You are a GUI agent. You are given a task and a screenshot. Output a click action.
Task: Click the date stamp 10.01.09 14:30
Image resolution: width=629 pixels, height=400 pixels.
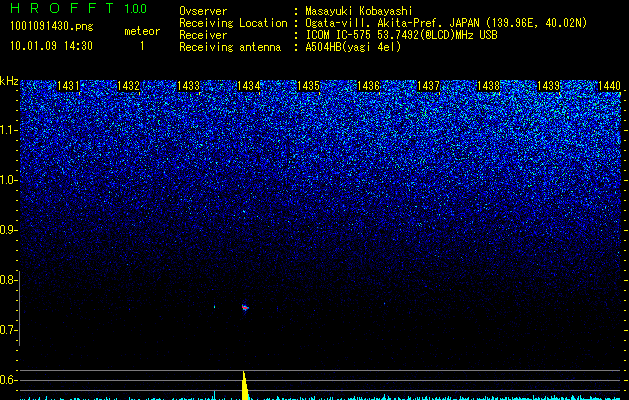coord(51,46)
